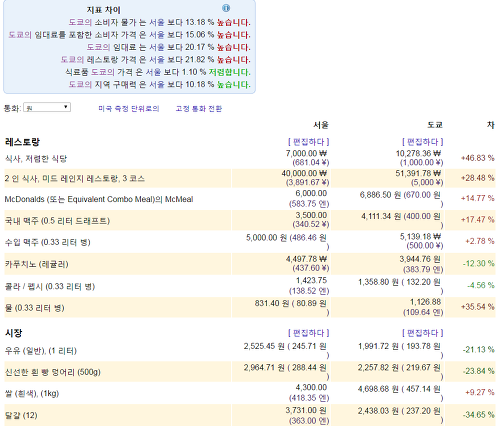
Task: Select the 서울 column header
Action: click(x=321, y=125)
